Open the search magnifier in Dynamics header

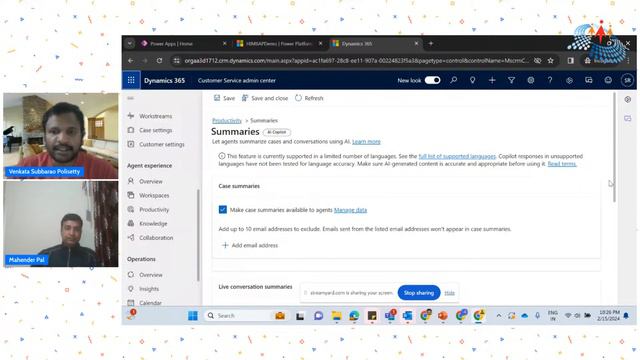[453, 80]
